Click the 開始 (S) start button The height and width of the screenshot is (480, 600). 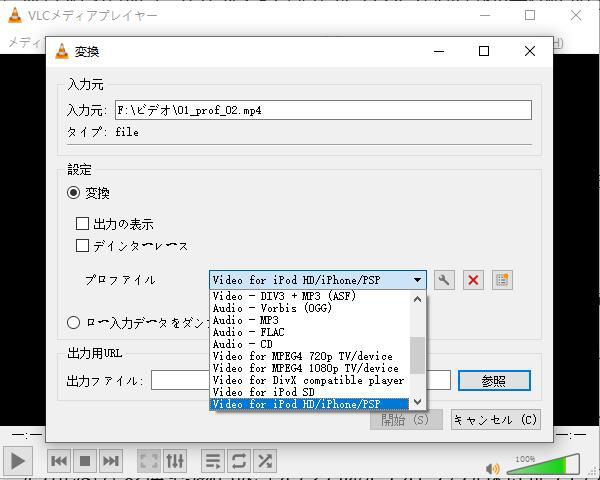406,420
